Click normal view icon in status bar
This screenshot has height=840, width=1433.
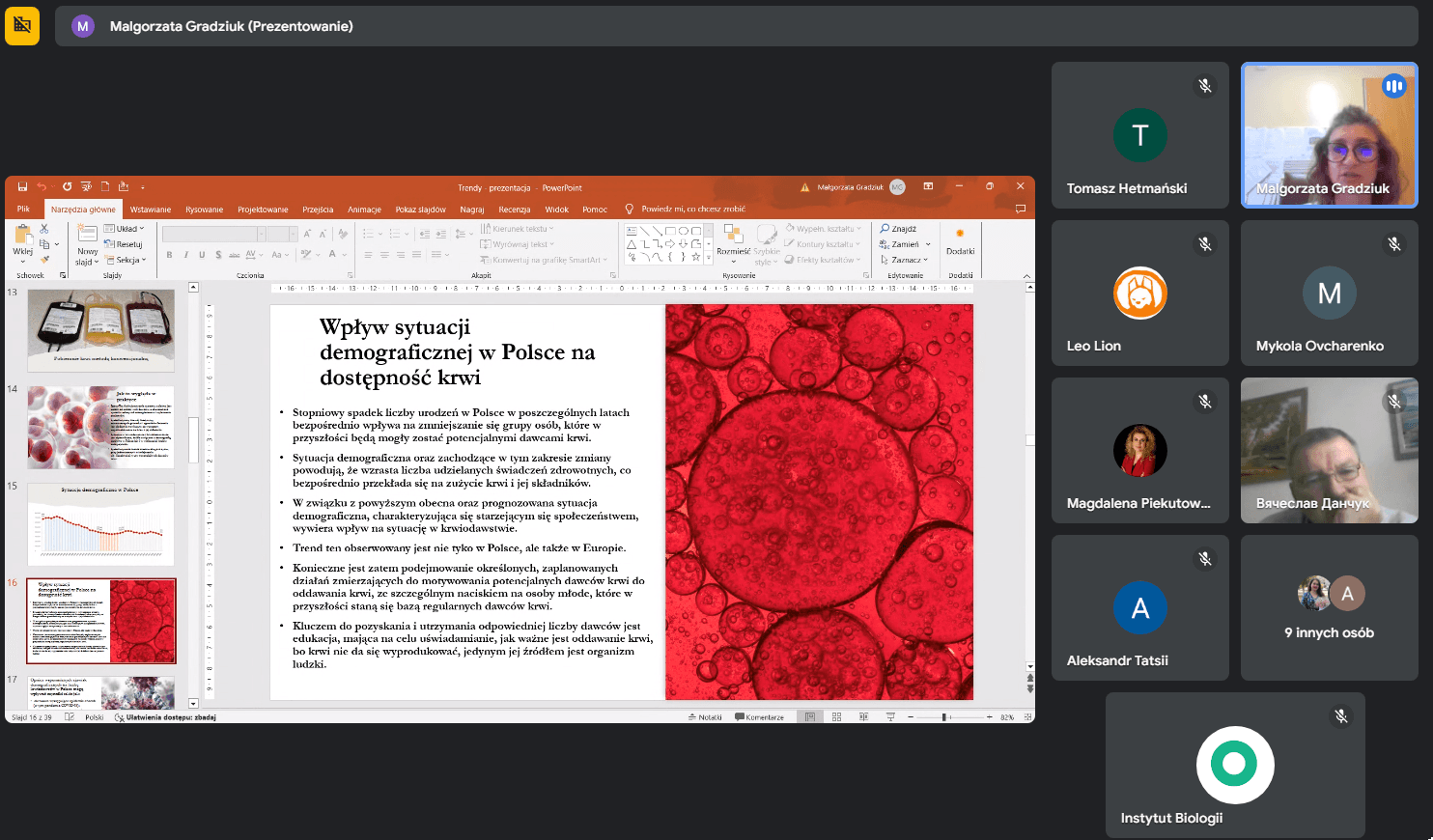coord(810,717)
